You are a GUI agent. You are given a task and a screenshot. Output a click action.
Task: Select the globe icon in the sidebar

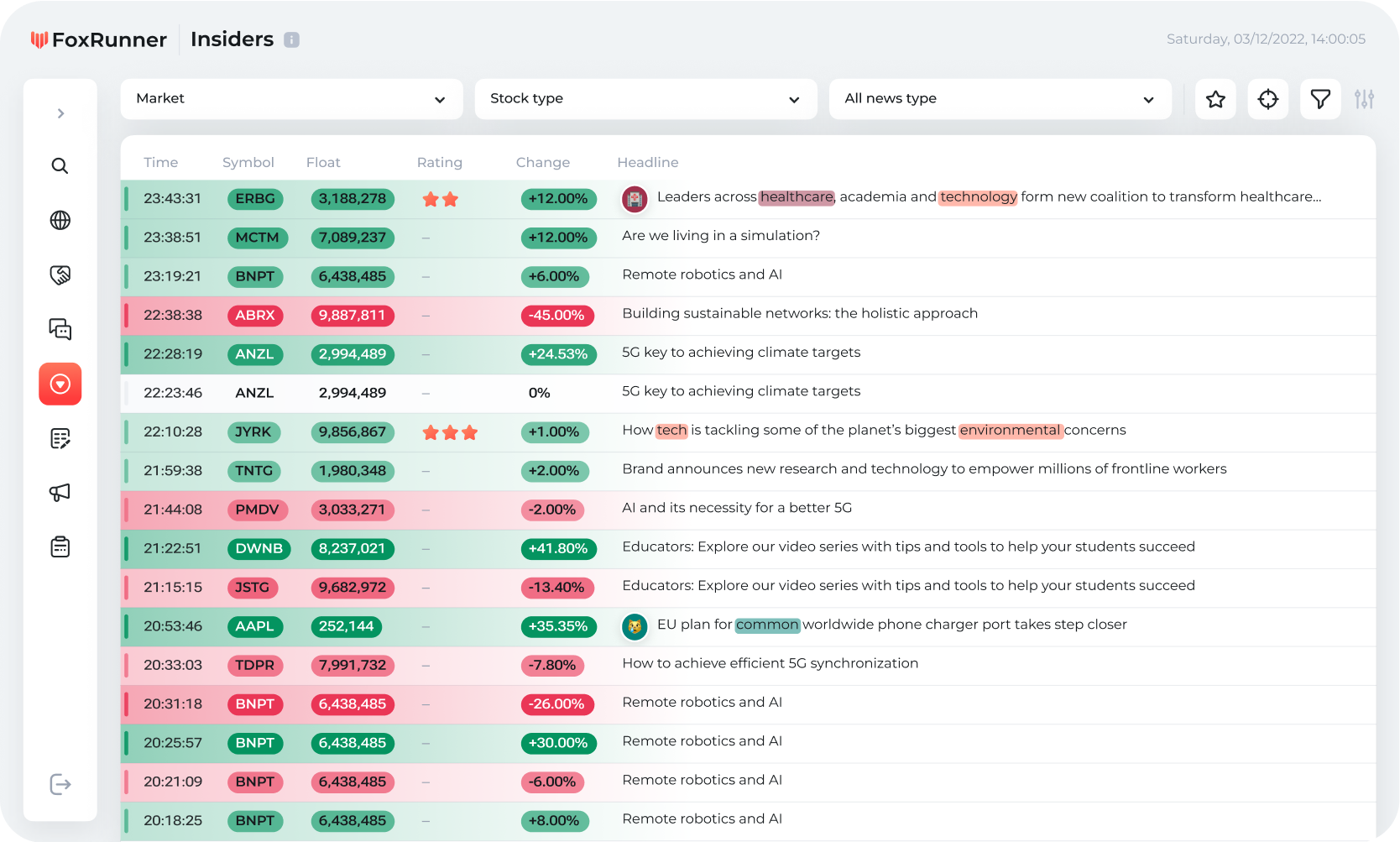60,220
